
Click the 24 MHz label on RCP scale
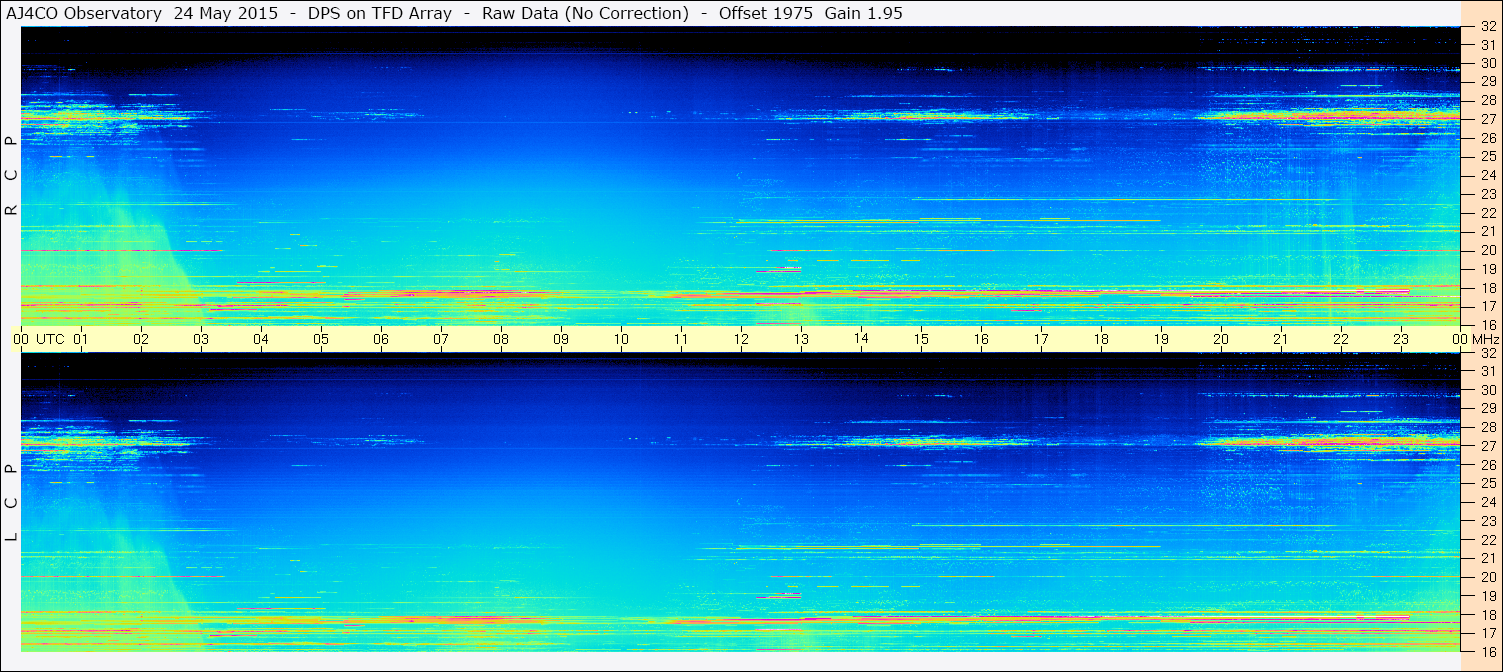click(1487, 175)
